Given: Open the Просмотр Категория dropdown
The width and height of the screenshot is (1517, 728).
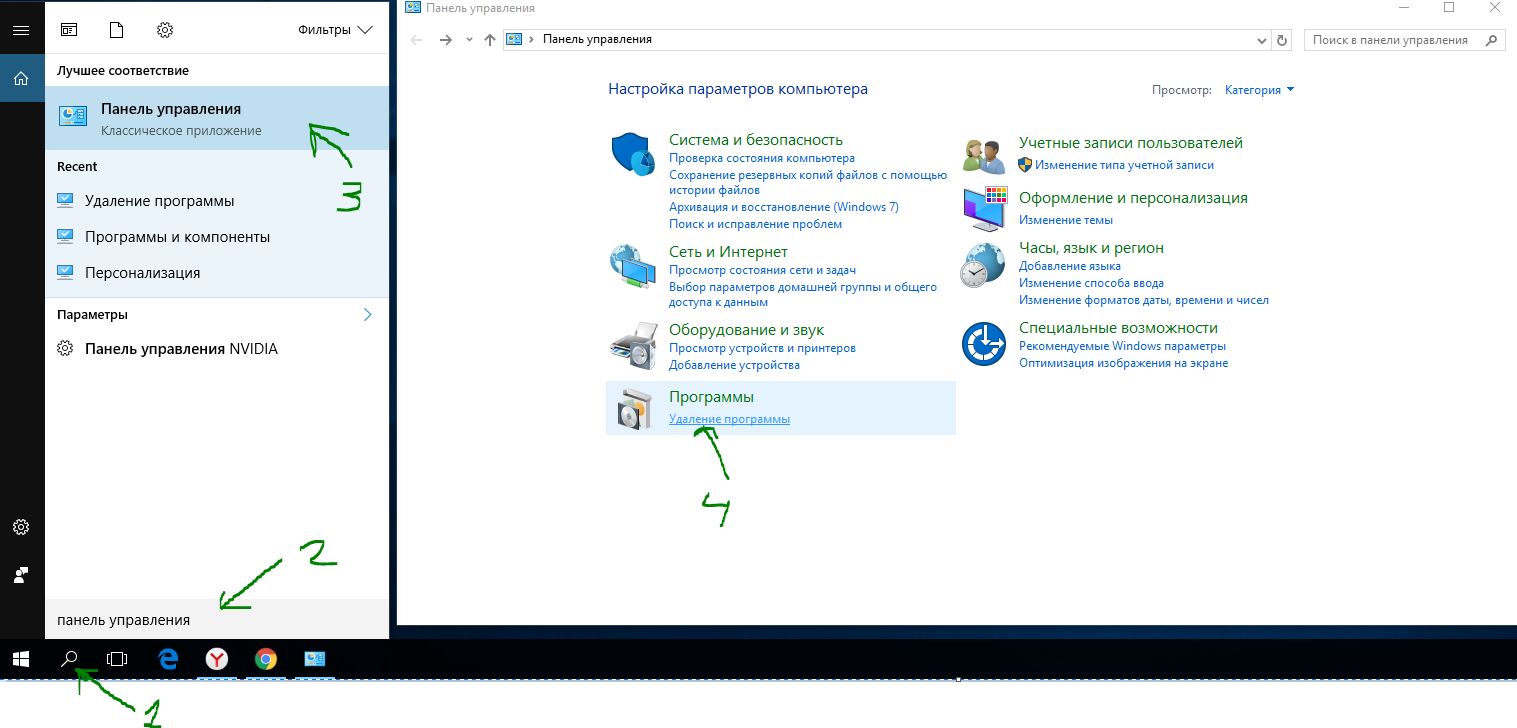Looking at the screenshot, I should click(x=1259, y=90).
